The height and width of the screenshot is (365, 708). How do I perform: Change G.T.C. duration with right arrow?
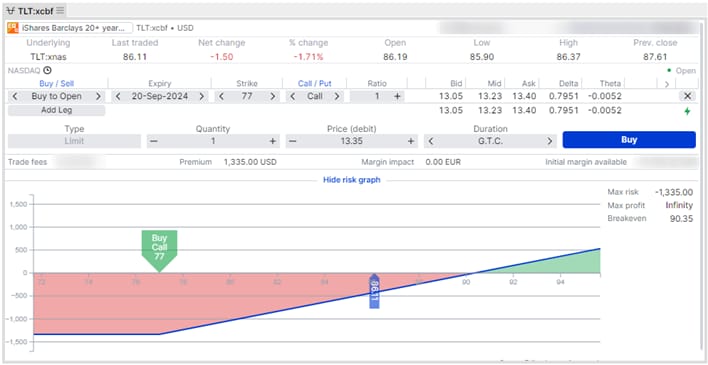(550, 141)
